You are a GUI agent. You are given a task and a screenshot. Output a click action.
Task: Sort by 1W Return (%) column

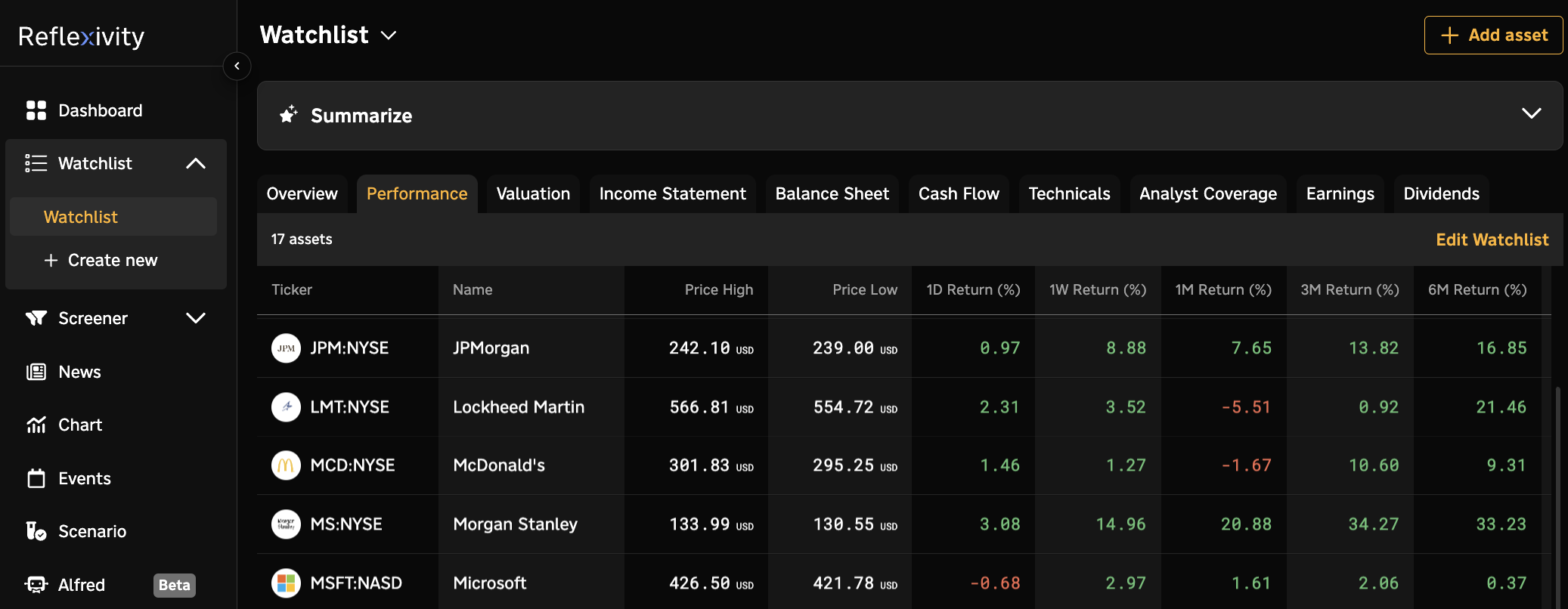coord(1098,289)
